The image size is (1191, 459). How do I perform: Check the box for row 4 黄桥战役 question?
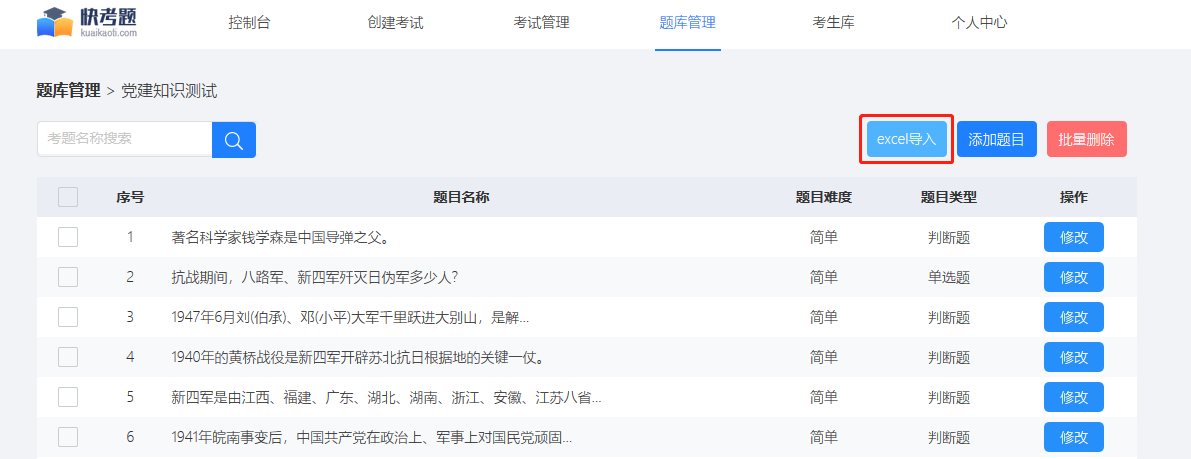pyautogui.click(x=68, y=357)
